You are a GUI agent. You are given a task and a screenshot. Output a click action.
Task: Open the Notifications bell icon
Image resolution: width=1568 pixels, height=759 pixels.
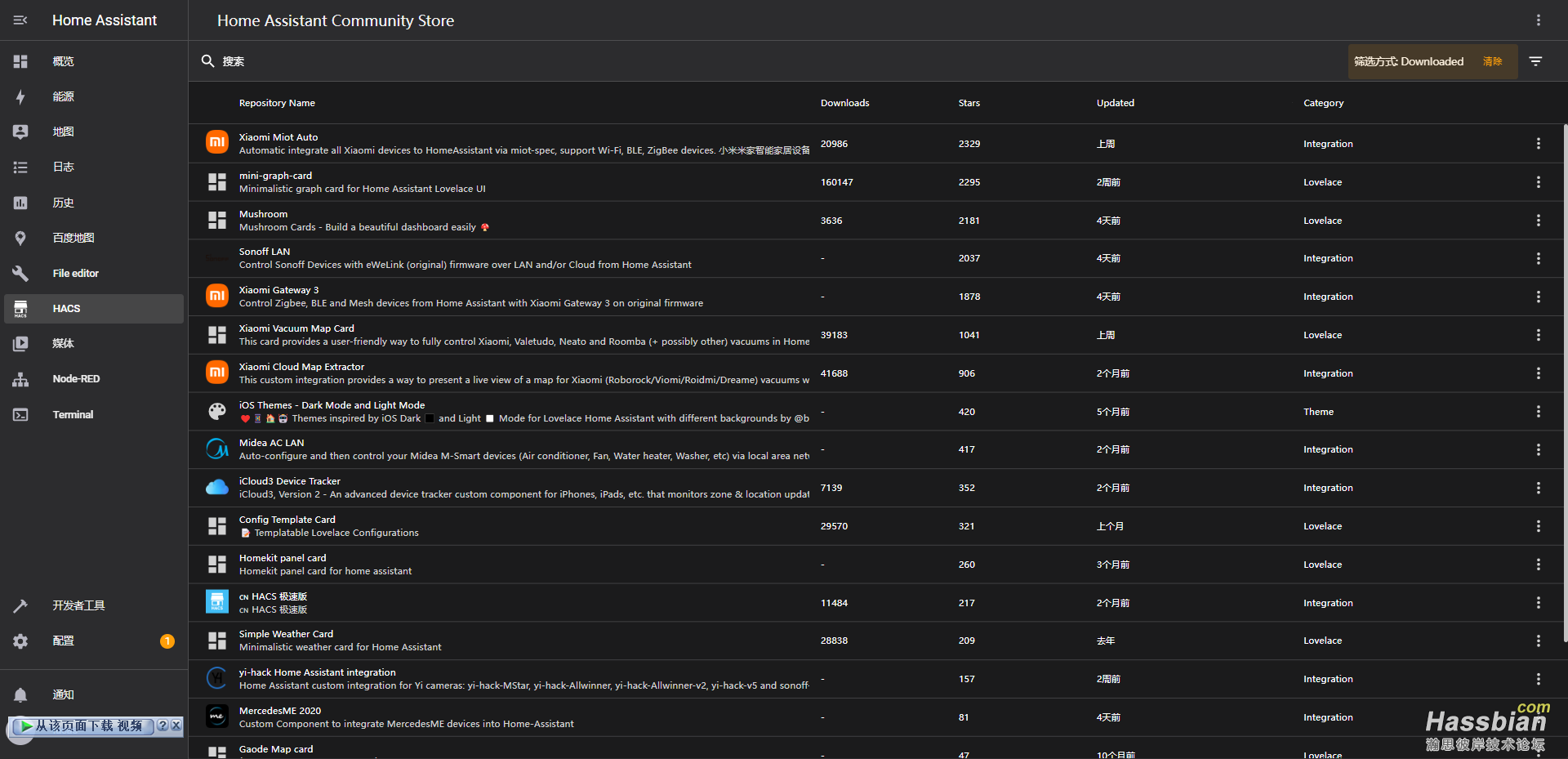click(x=20, y=694)
